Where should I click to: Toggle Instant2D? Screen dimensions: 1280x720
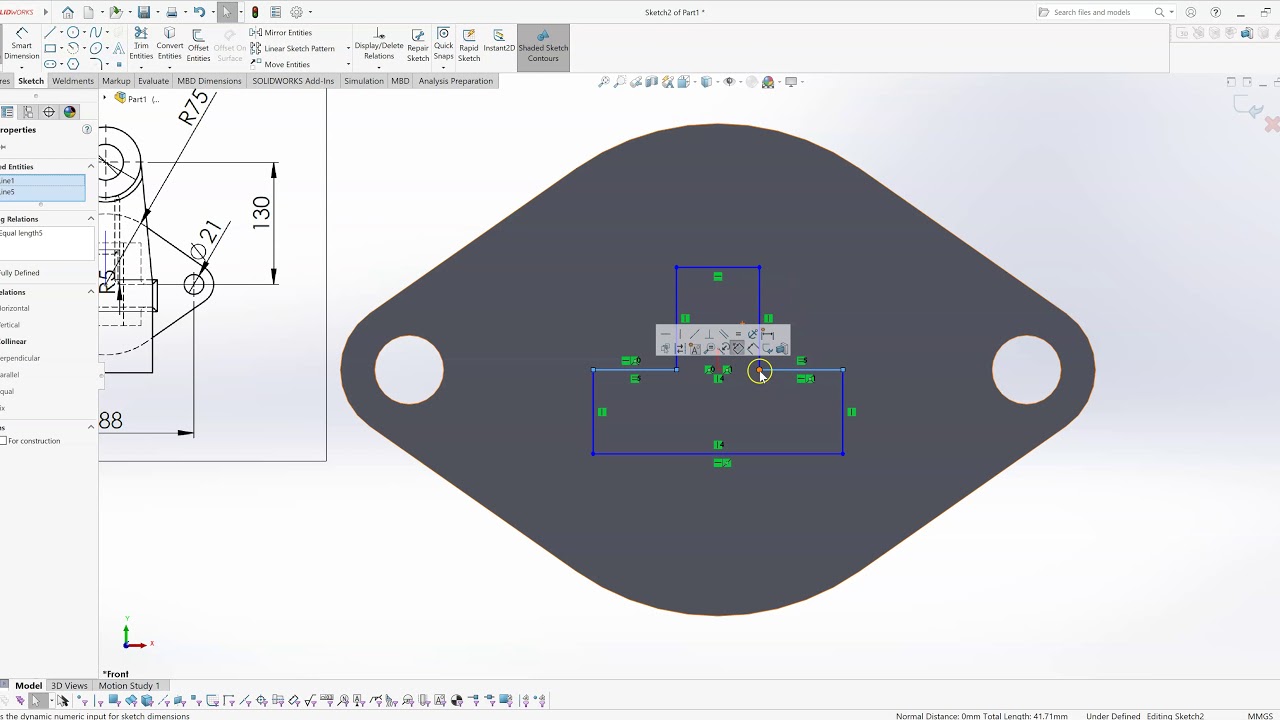499,41
